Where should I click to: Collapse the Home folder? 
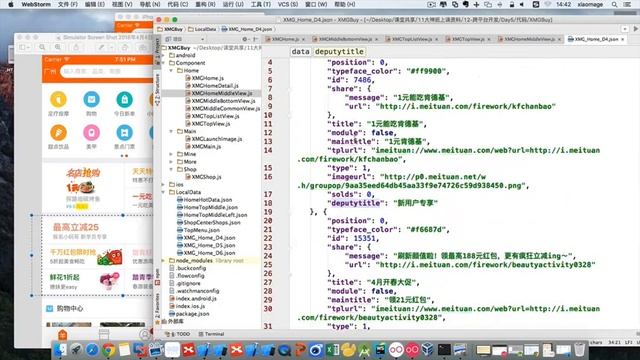171,71
